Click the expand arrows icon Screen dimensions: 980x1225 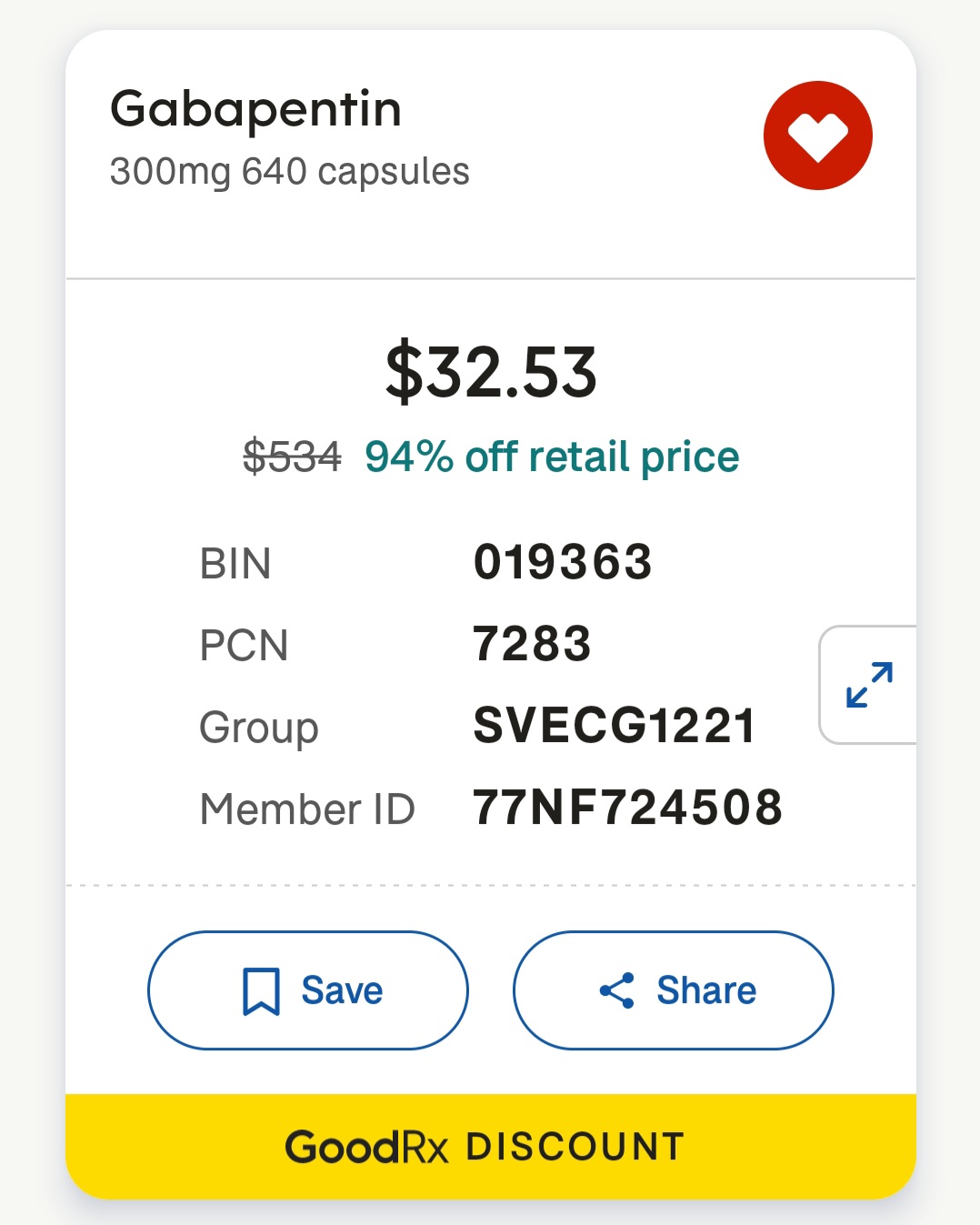(869, 685)
